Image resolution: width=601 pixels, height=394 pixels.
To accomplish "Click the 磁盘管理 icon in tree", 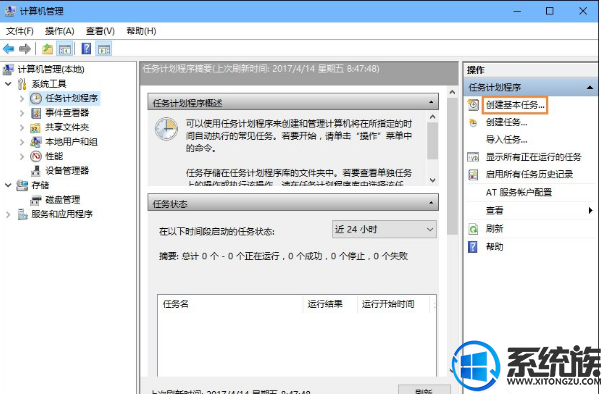I will (36, 200).
